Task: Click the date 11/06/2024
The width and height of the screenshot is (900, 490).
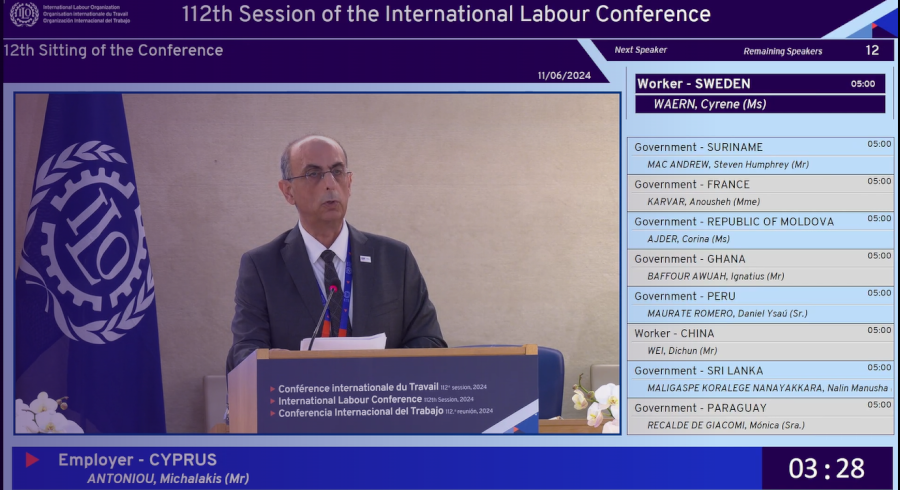Action: click(x=564, y=75)
